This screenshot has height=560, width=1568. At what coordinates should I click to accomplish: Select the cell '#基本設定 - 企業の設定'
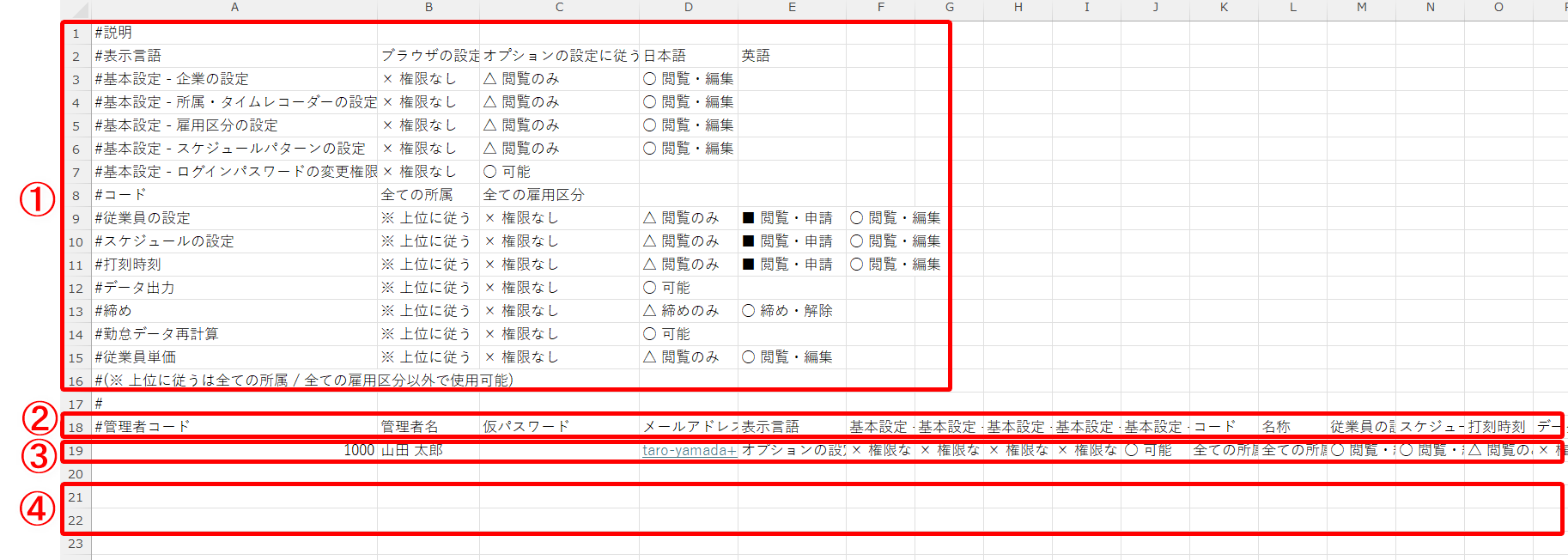point(234,79)
